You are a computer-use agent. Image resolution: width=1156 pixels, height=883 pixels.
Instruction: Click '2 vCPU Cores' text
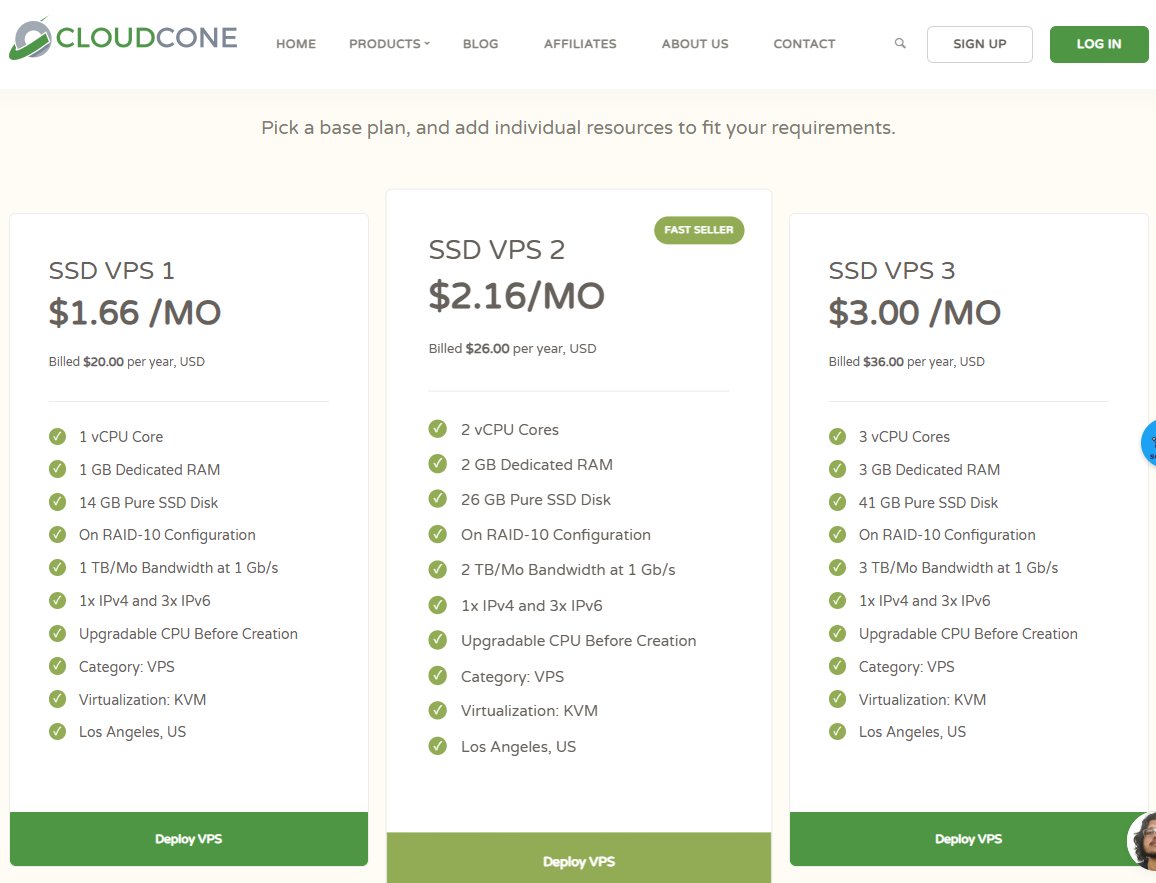coord(510,430)
